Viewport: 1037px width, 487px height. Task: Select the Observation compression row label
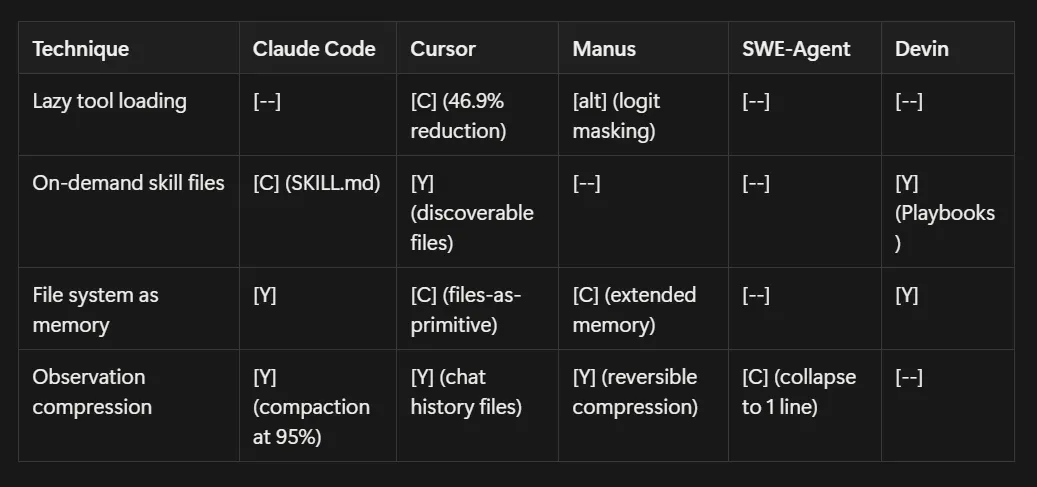(x=92, y=392)
